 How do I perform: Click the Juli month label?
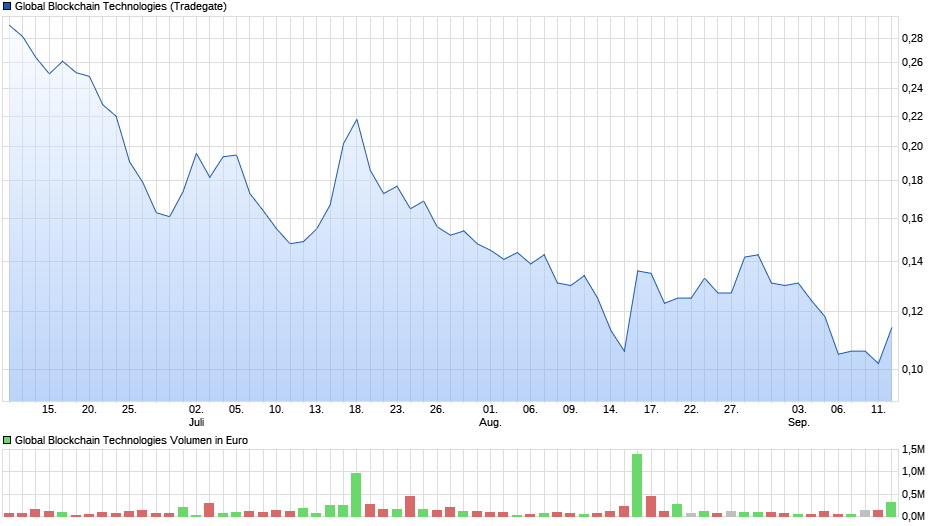point(197,422)
